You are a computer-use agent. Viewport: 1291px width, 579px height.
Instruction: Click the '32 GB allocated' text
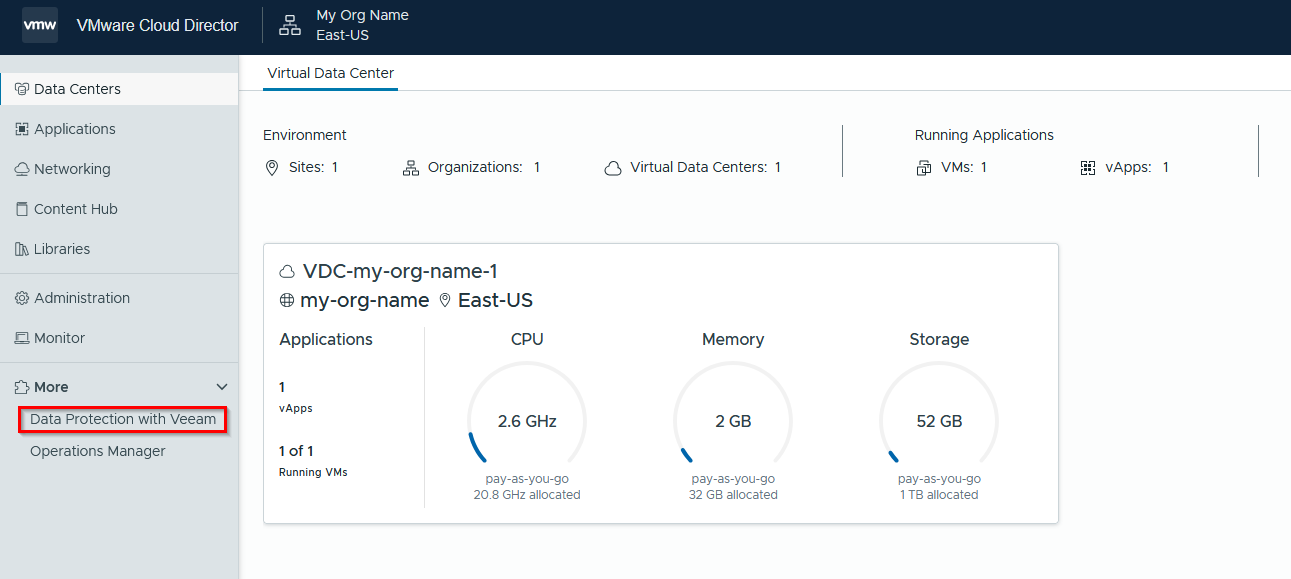733,495
